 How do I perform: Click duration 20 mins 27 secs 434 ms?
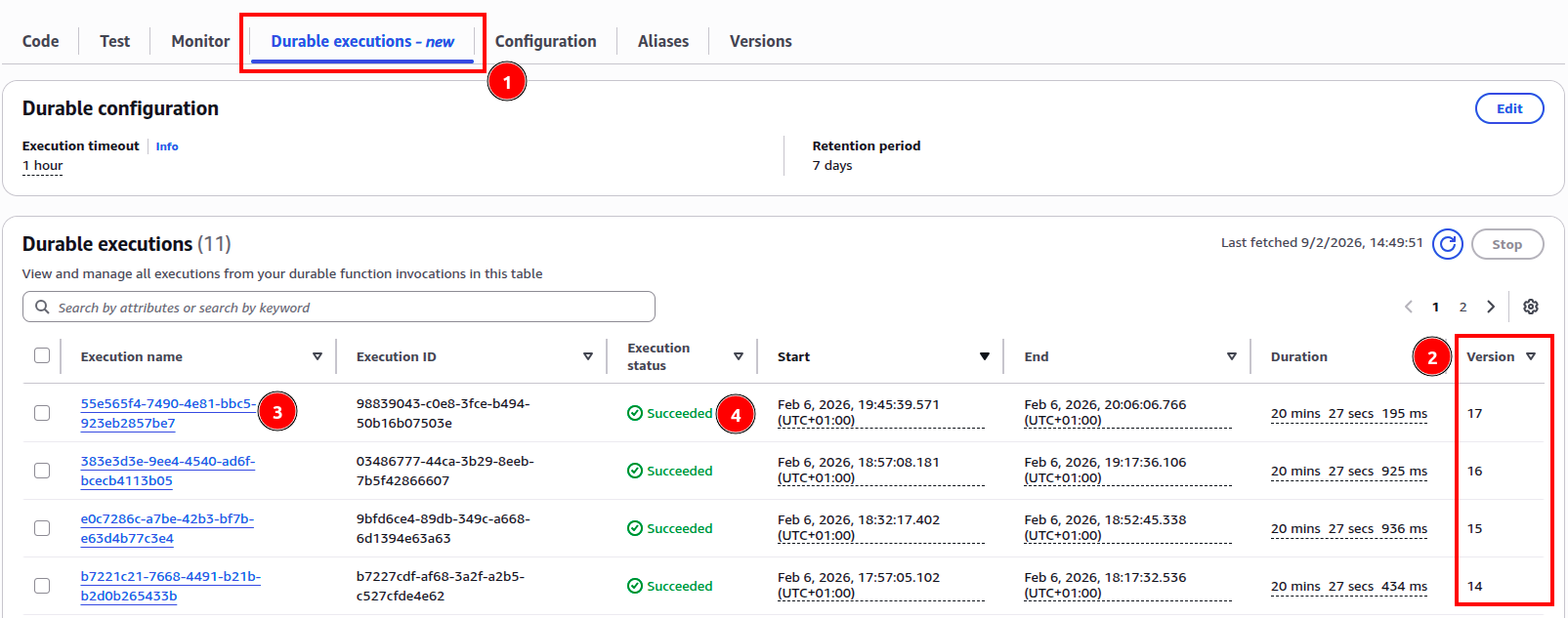pyautogui.click(x=1349, y=586)
